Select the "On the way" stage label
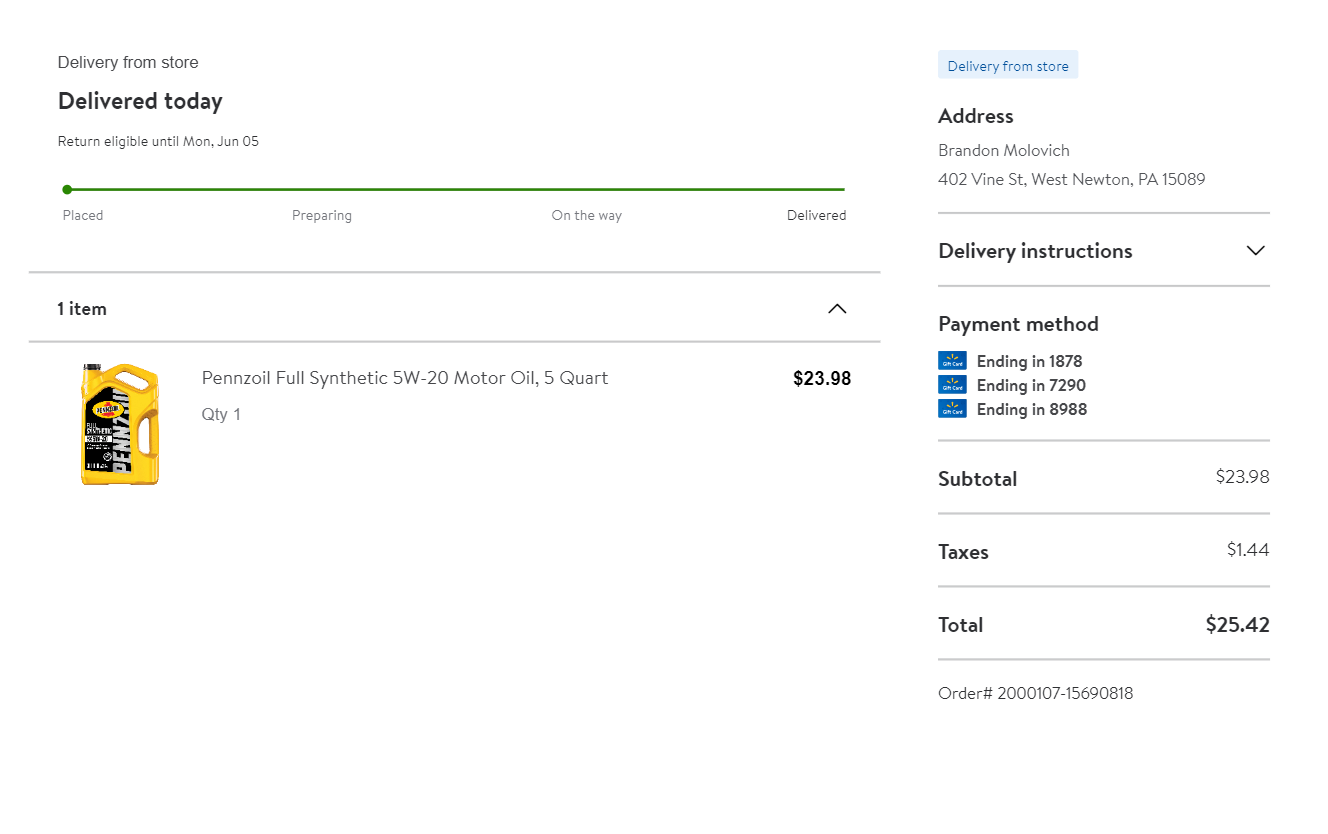1328x834 pixels. click(587, 215)
